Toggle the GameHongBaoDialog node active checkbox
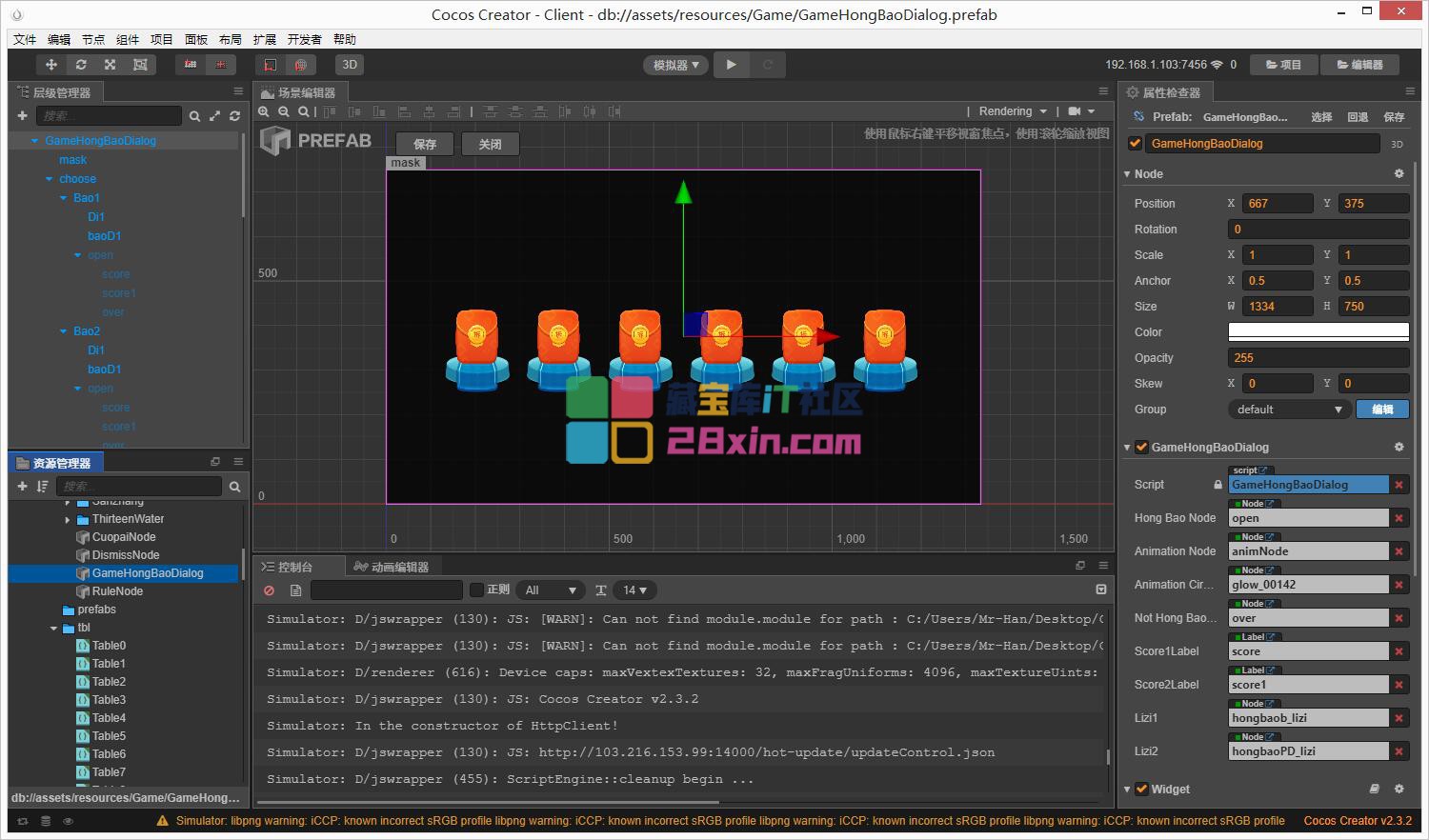Image resolution: width=1429 pixels, height=840 pixels. (1135, 144)
